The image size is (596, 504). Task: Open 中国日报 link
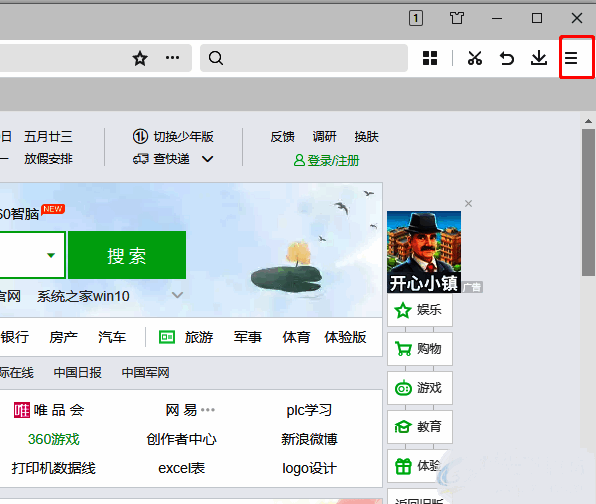click(78, 372)
